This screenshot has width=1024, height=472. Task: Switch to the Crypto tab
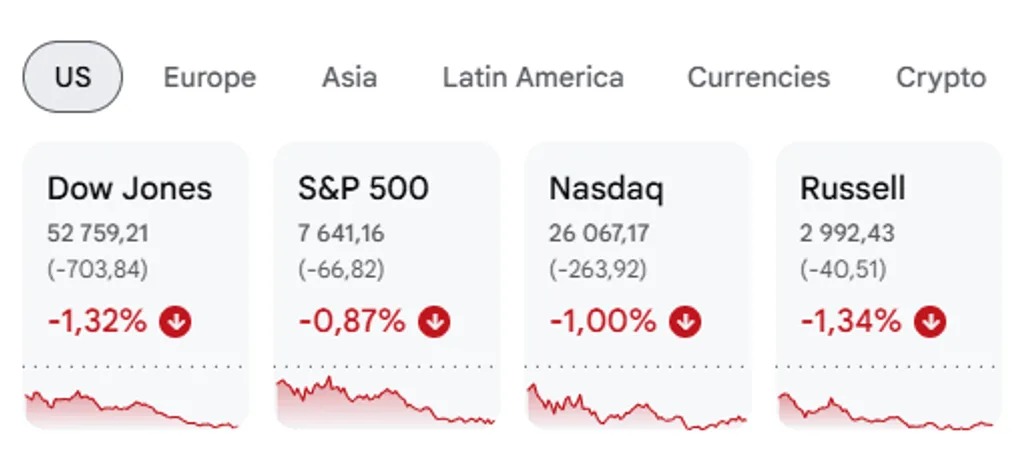click(x=941, y=78)
